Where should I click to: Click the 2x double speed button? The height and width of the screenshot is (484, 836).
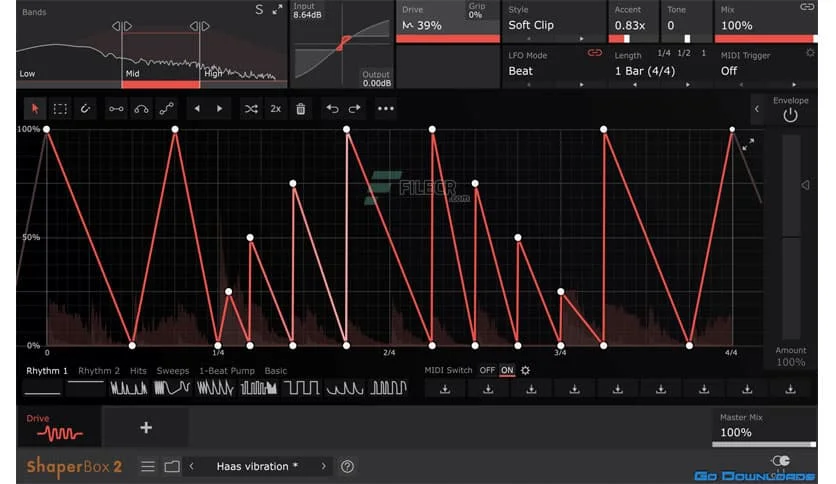pyautogui.click(x=275, y=108)
